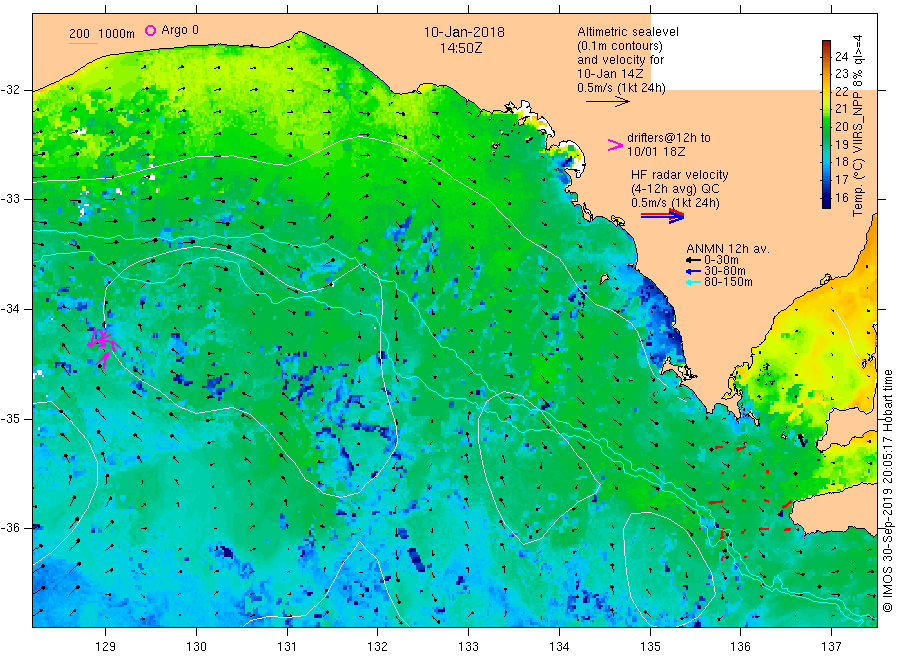The image size is (900, 660).
Task: Click the 134 longitude axis label
Action: pyautogui.click(x=559, y=647)
